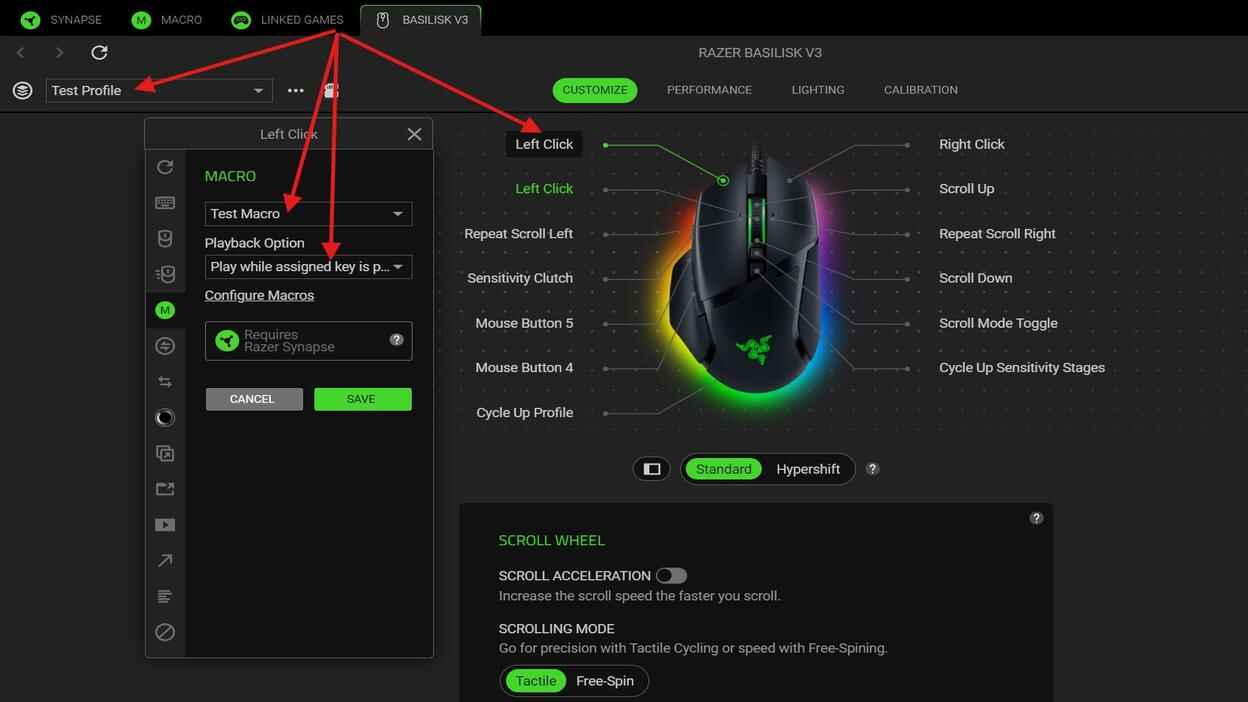Select the Text Function lines icon
Screen dimensions: 1248x702
(165, 597)
